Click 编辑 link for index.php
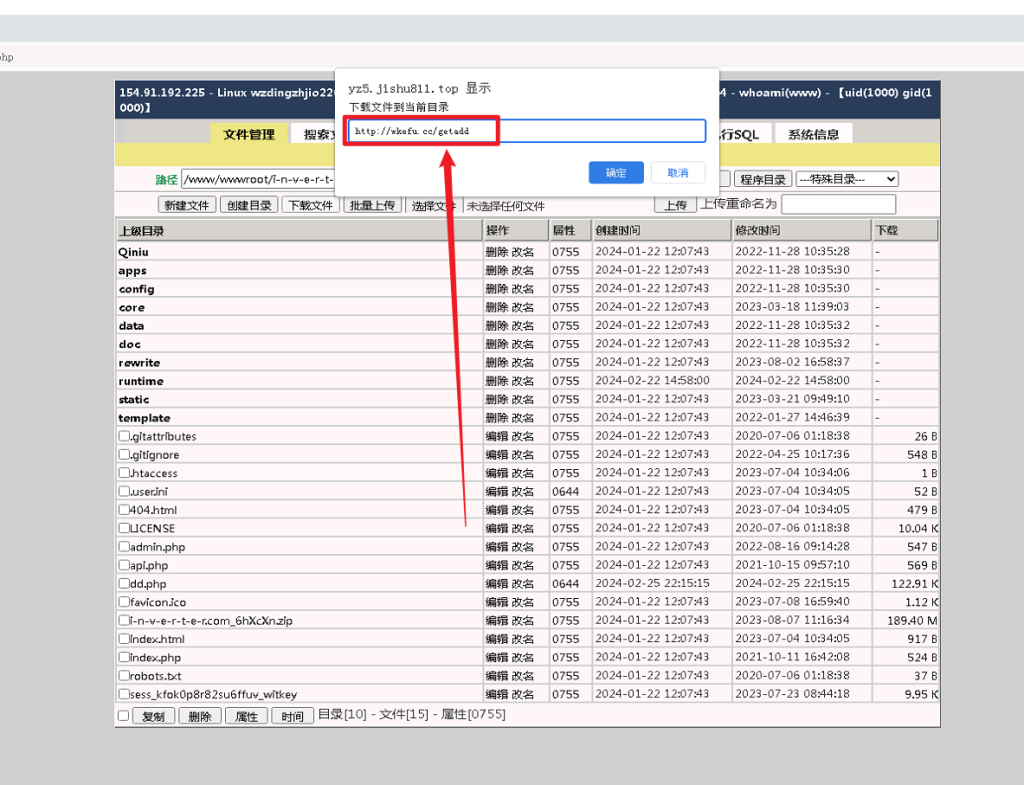This screenshot has height=785, width=1024. coord(497,657)
